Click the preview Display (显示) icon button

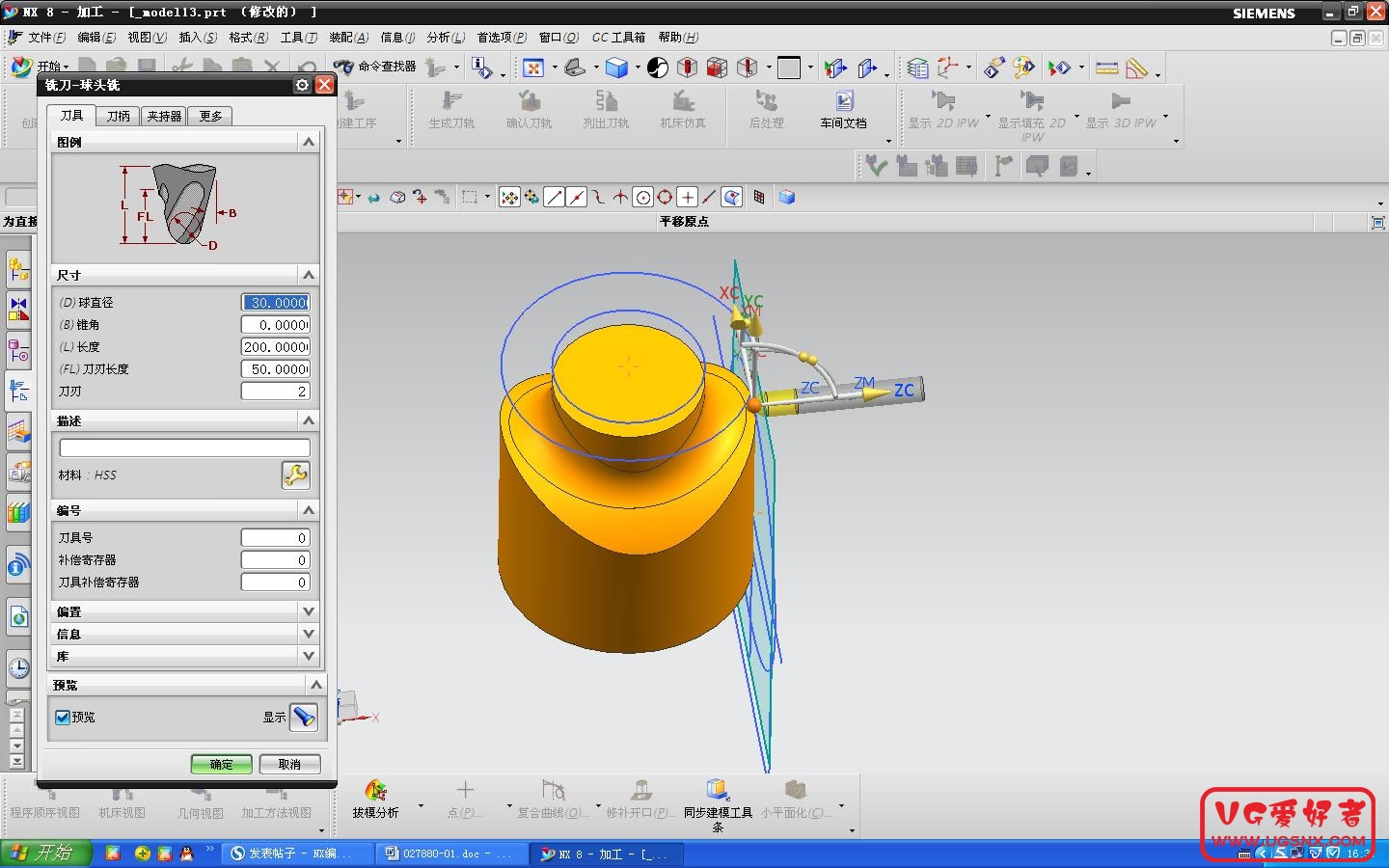coord(304,717)
